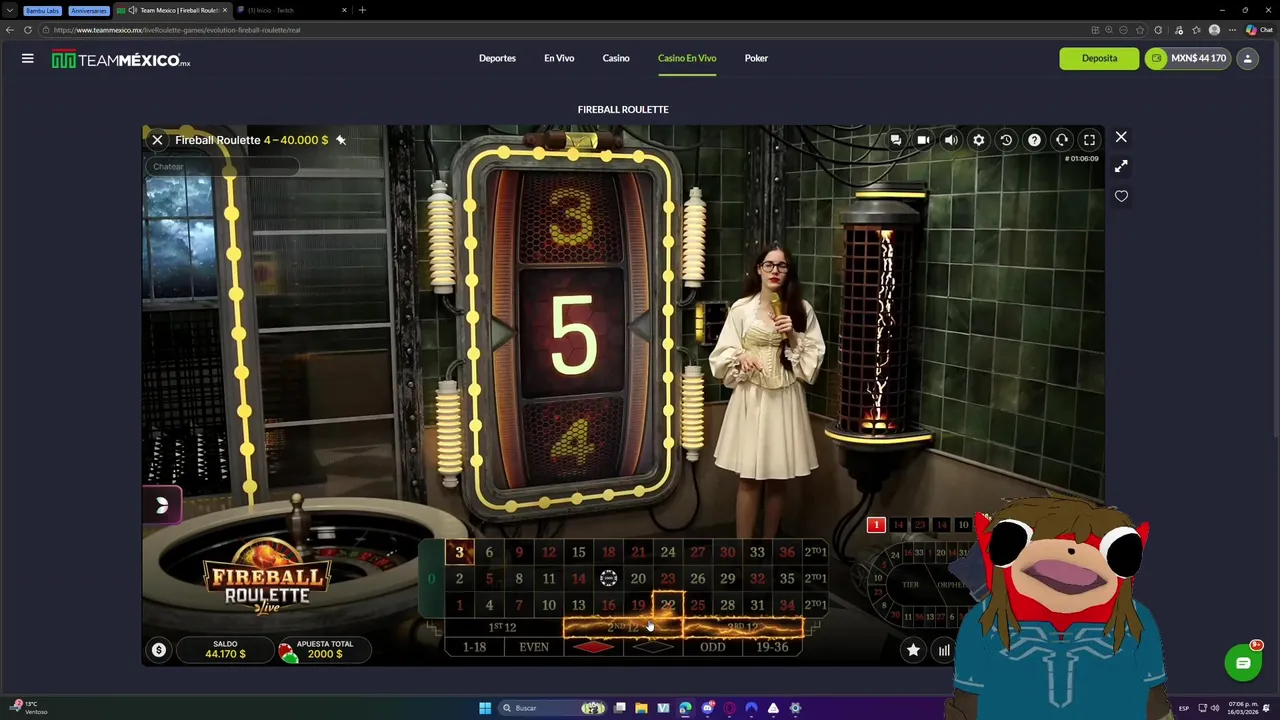Open the En Vivo section
This screenshot has width=1280, height=720.
tap(559, 58)
